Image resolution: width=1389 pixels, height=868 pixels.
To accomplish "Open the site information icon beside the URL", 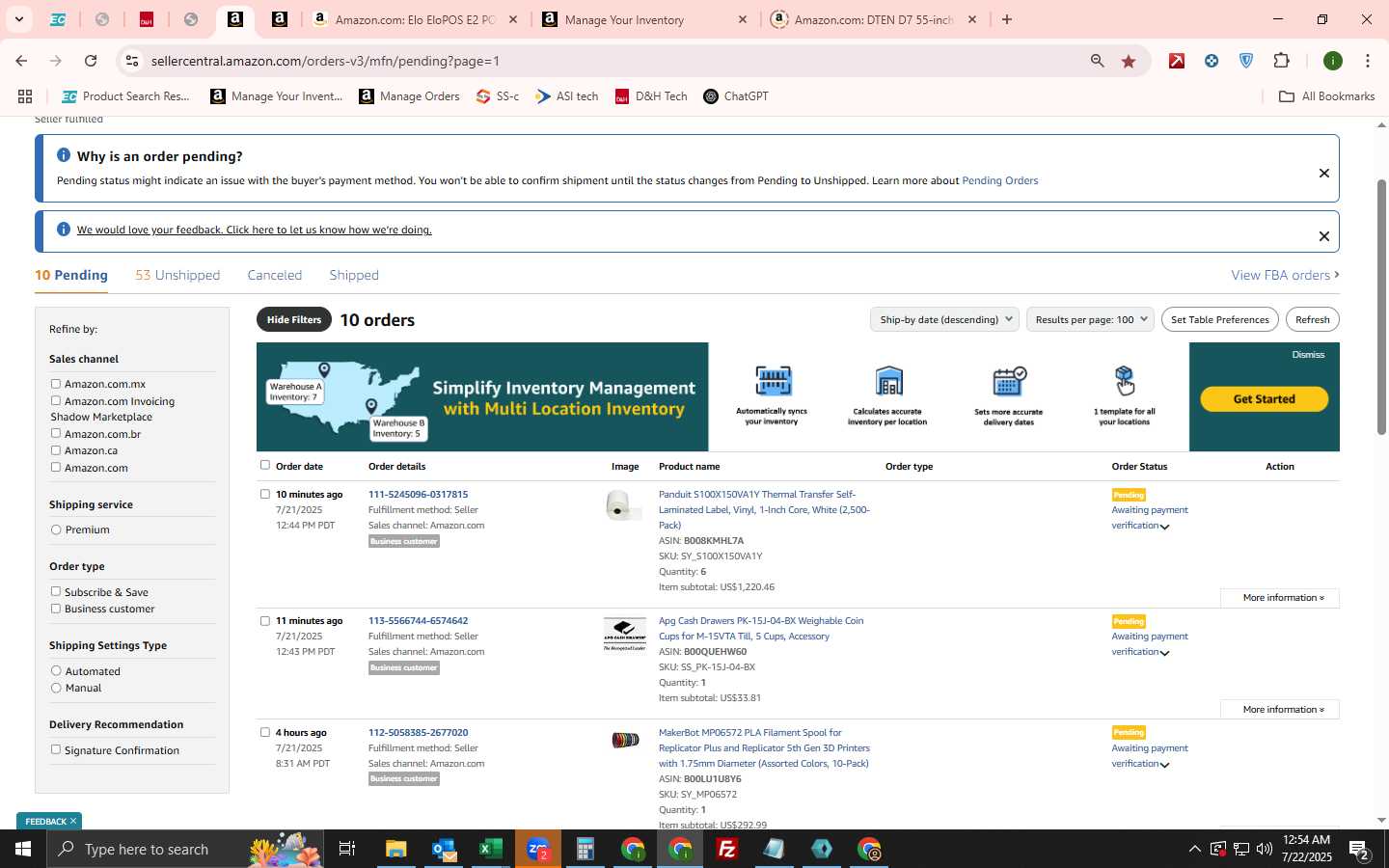I will (x=130, y=61).
